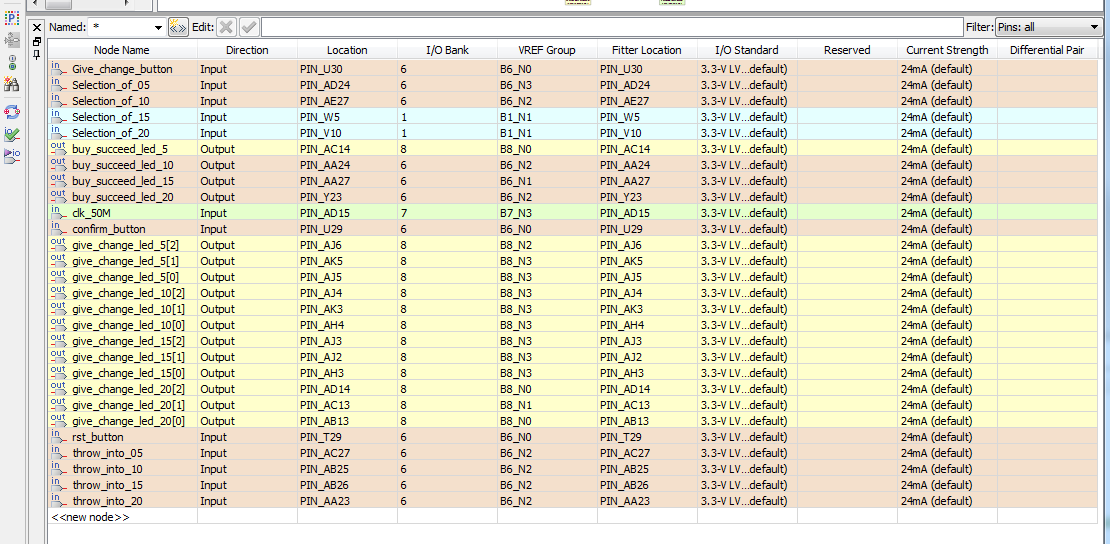Click the horizontal scrollbar thumb at top
The width and height of the screenshot is (1110, 544).
point(60,4)
